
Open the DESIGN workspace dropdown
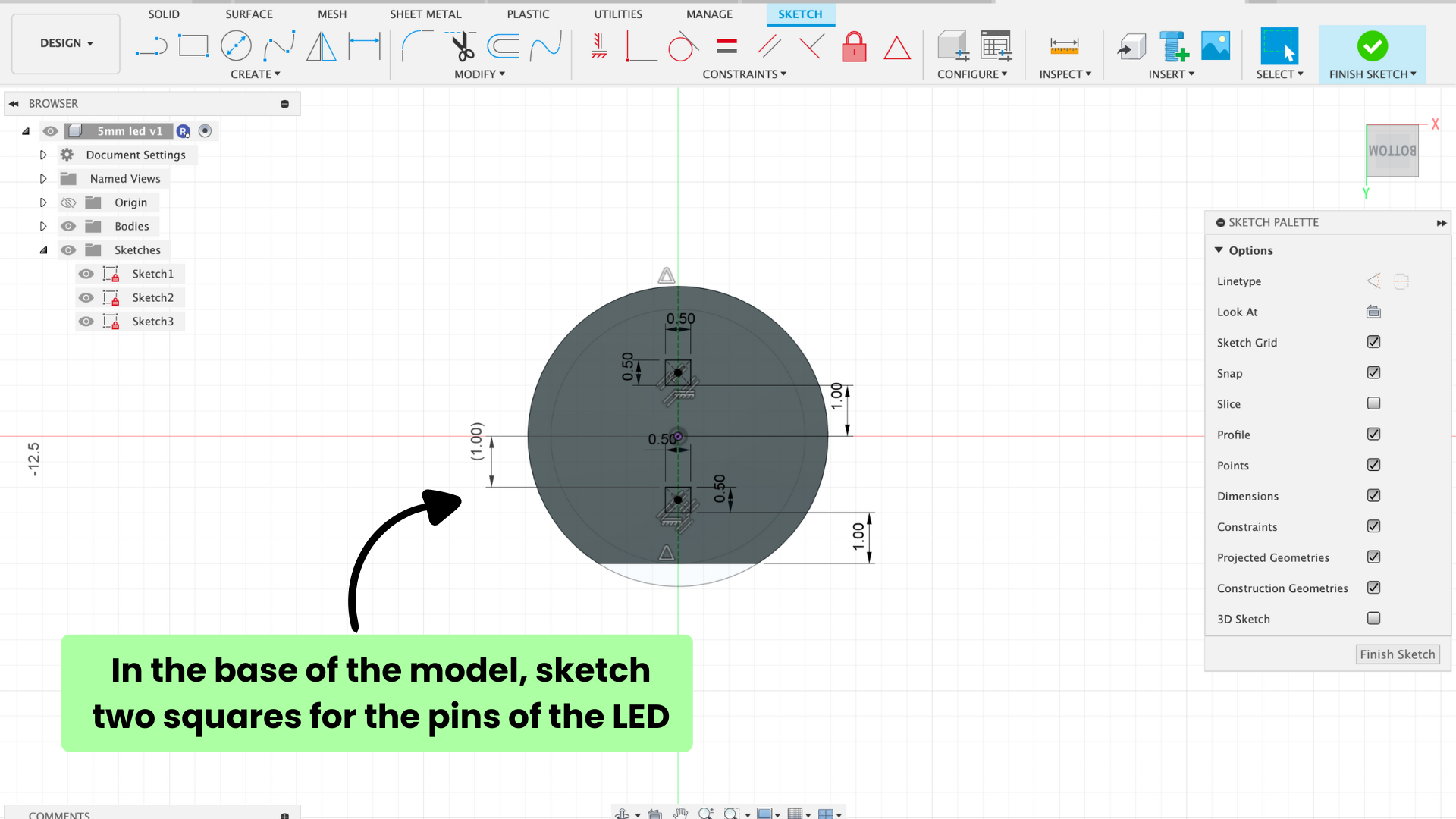click(x=66, y=43)
